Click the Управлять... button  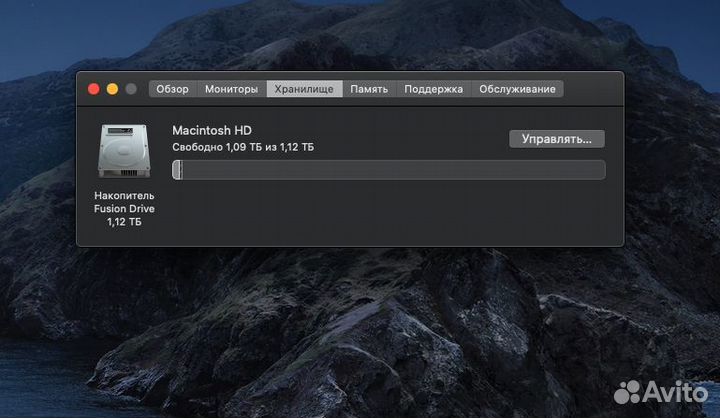click(557, 139)
